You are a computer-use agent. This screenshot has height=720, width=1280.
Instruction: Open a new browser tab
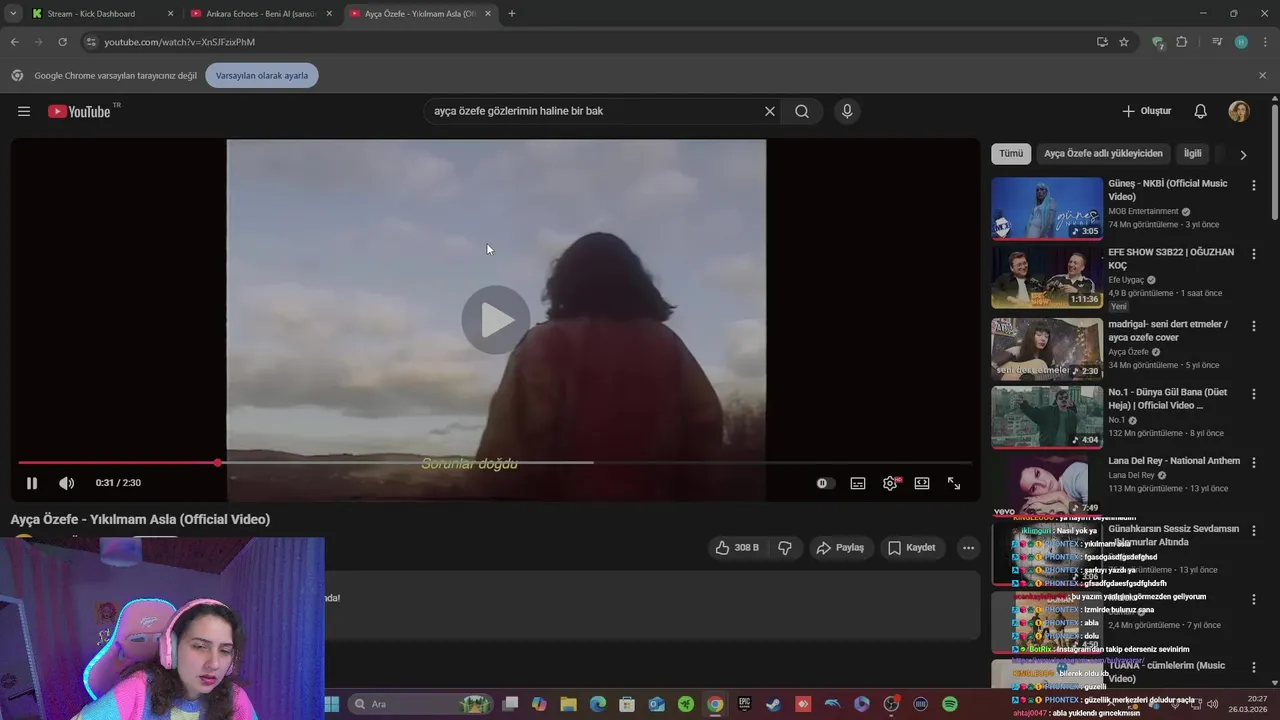[512, 14]
